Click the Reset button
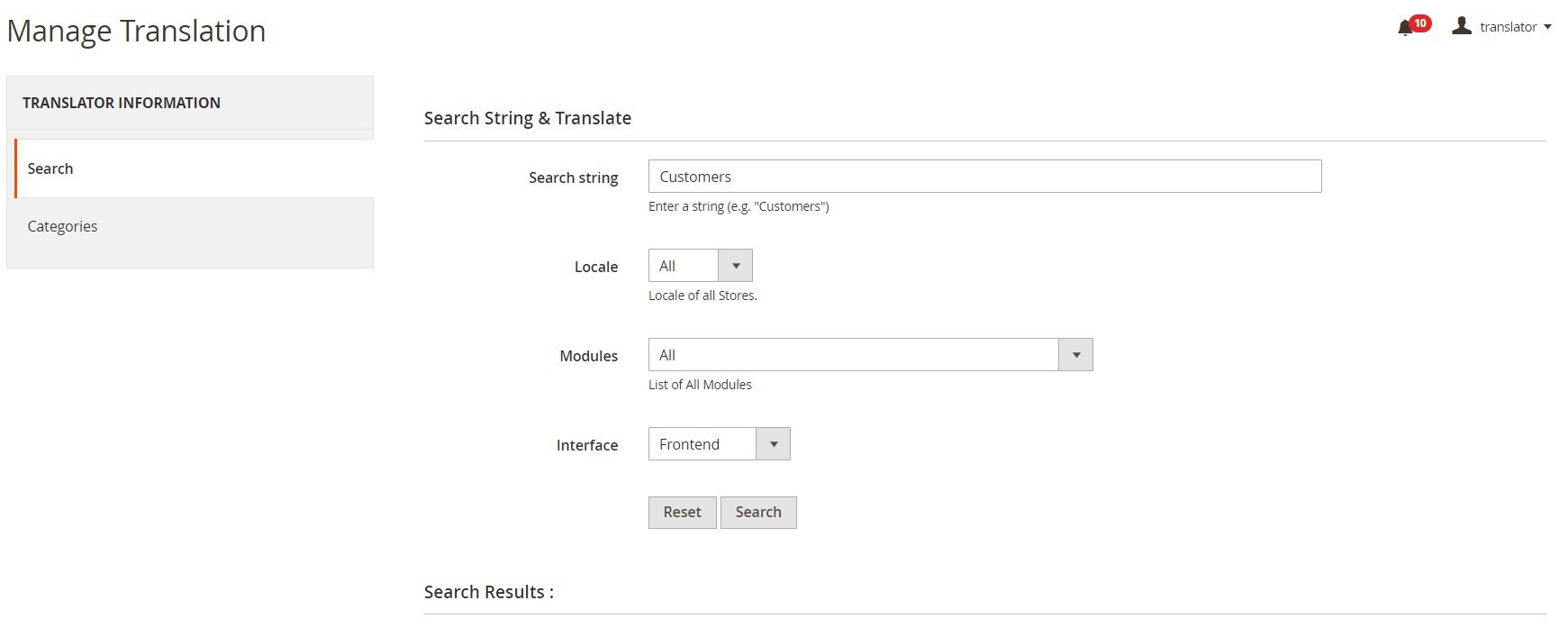This screenshot has height=637, width=1568. 682,513
